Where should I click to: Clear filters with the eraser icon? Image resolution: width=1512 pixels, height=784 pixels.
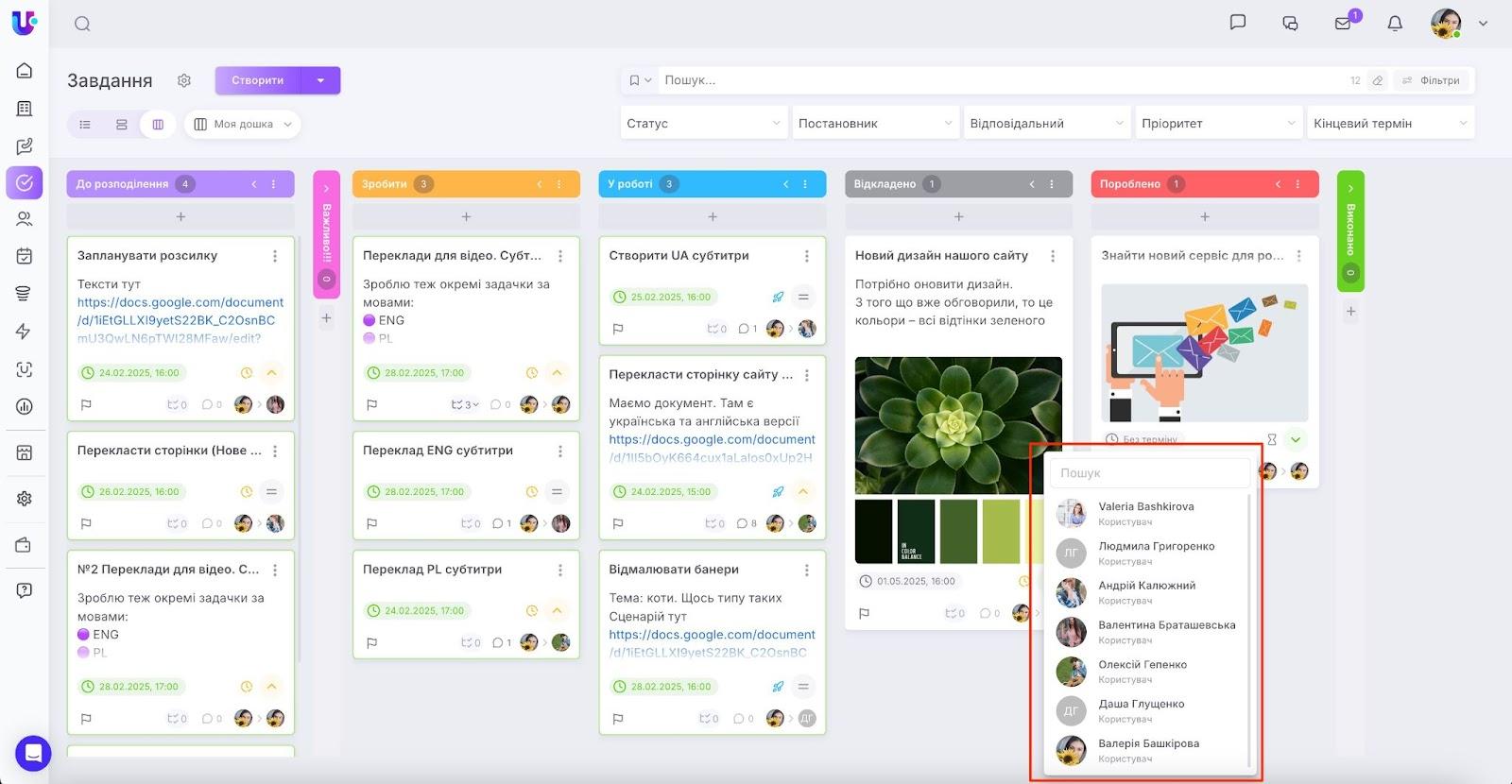pyautogui.click(x=1378, y=80)
